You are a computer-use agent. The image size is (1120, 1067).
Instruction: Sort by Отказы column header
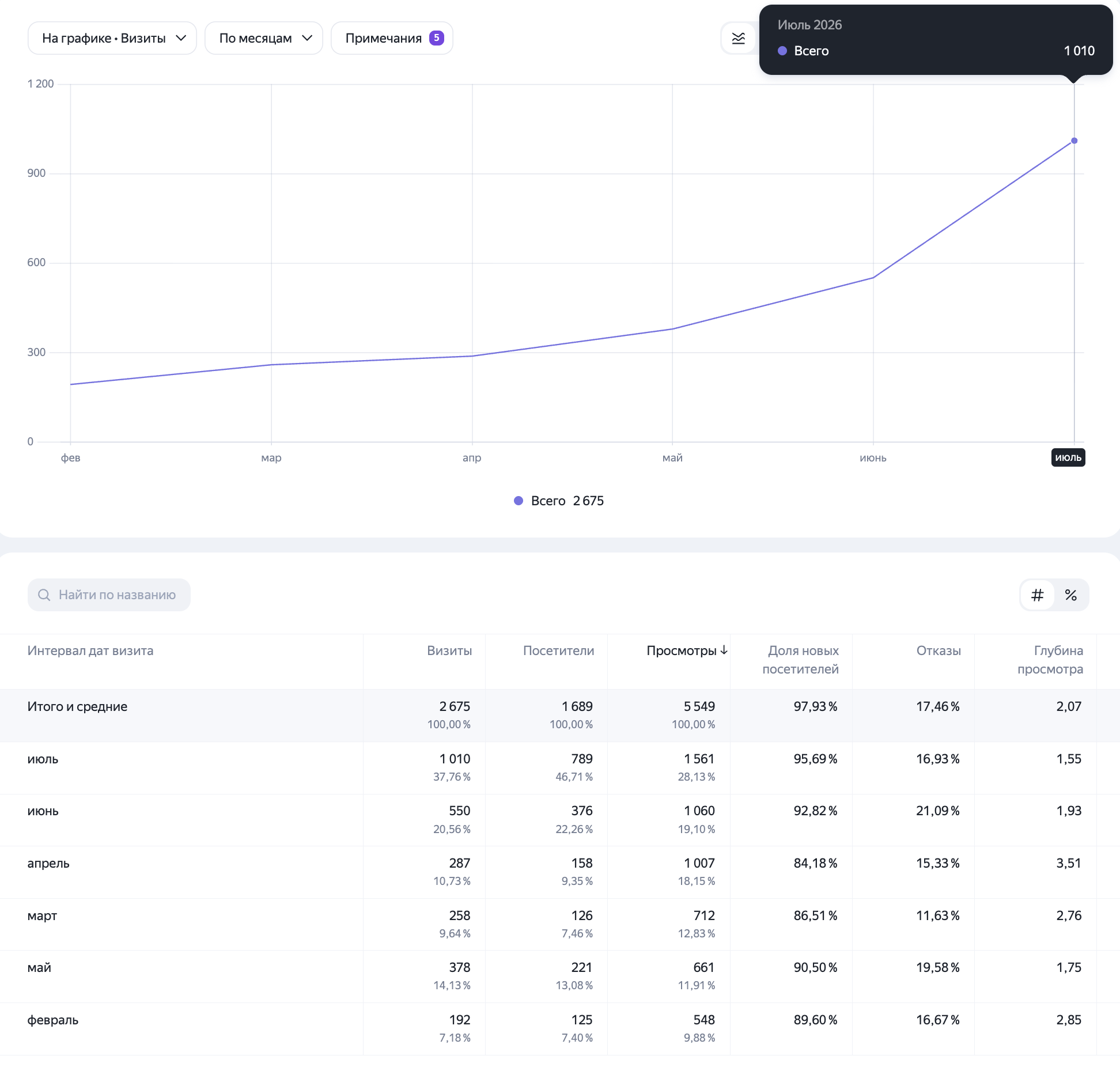point(939,650)
